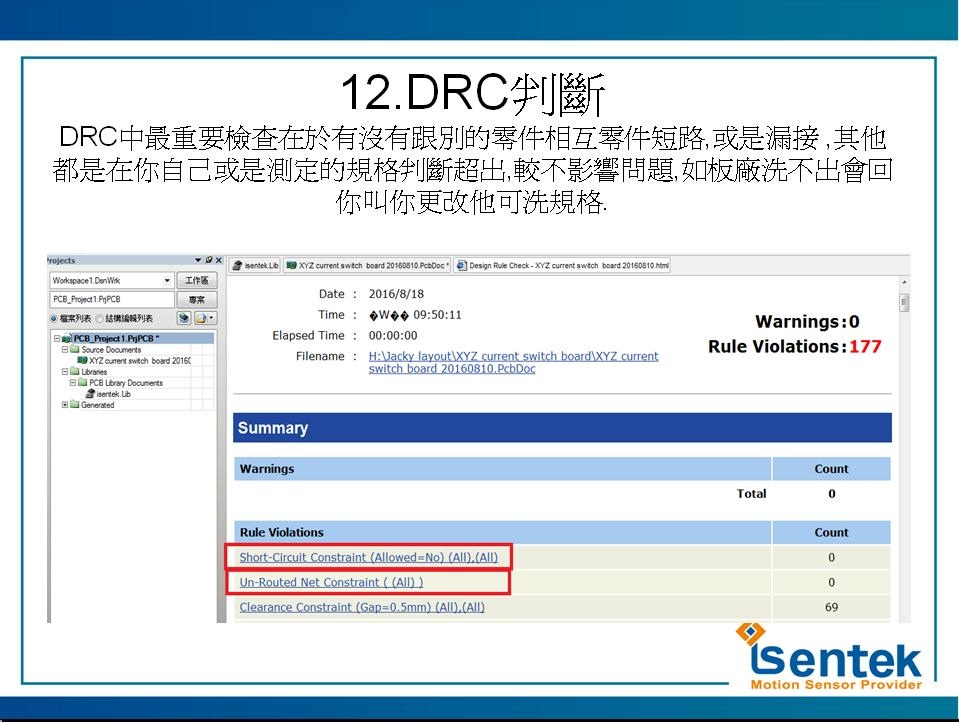959x722 pixels.
Task: Click the Elapsed Time value 00:00:00
Action: point(393,335)
